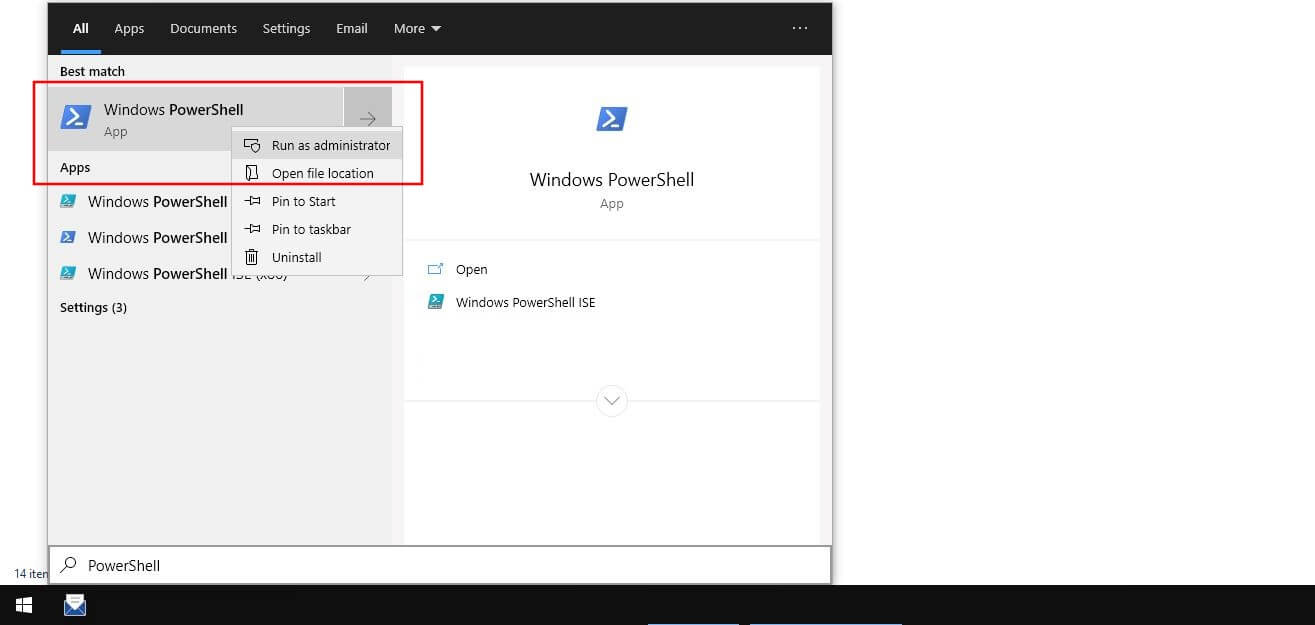Click the Uninstall trash can icon
Screen dimensions: 1315x625
point(252,257)
